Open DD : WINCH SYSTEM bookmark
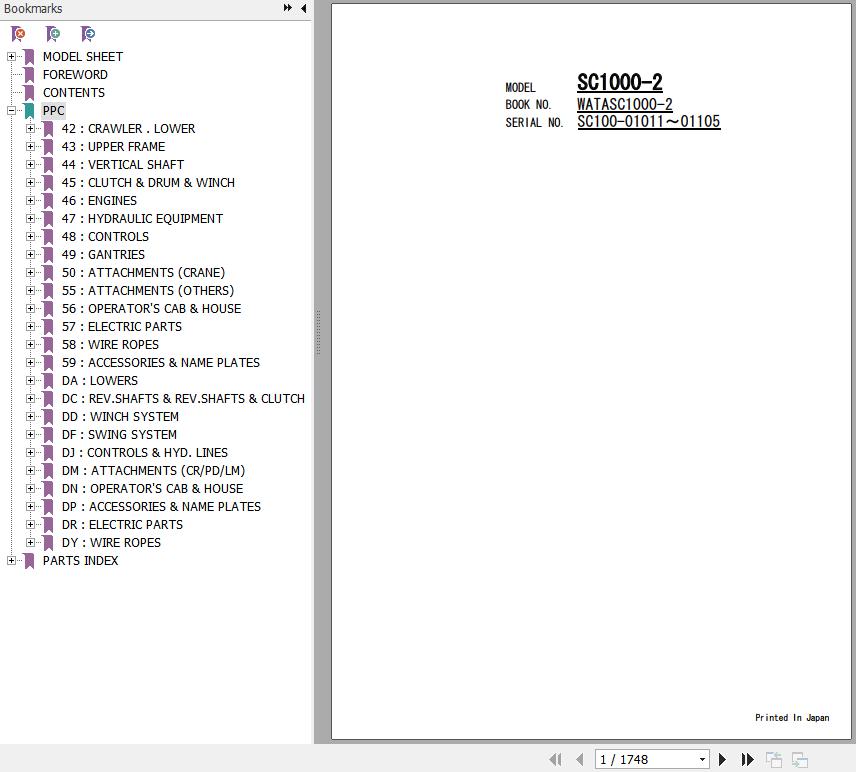The width and height of the screenshot is (856, 772). click(120, 417)
